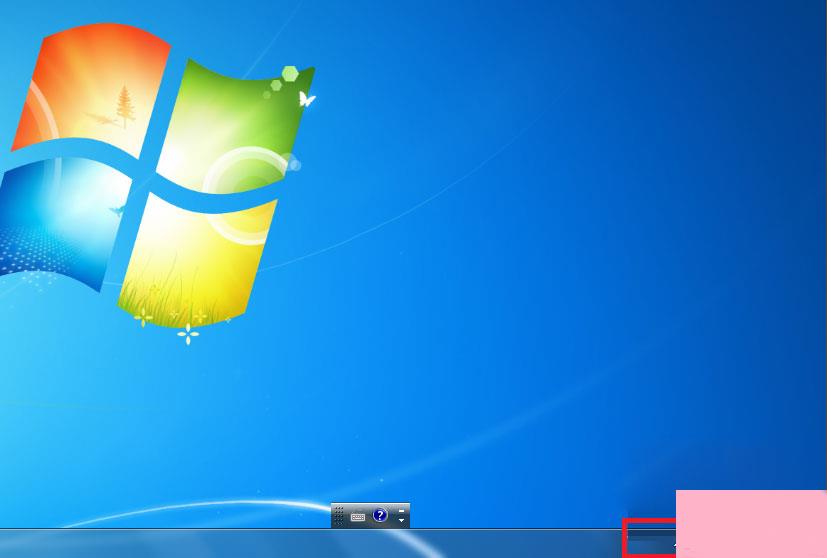Click the language bar dotted grip handle
This screenshot has width=827, height=558.
pos(339,516)
